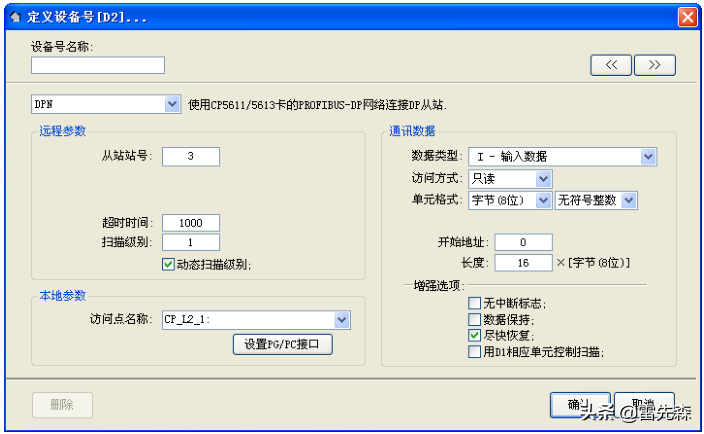The height and width of the screenshot is (434, 704).
Task: Close the 定义设备号 dialog window
Action: (x=687, y=17)
